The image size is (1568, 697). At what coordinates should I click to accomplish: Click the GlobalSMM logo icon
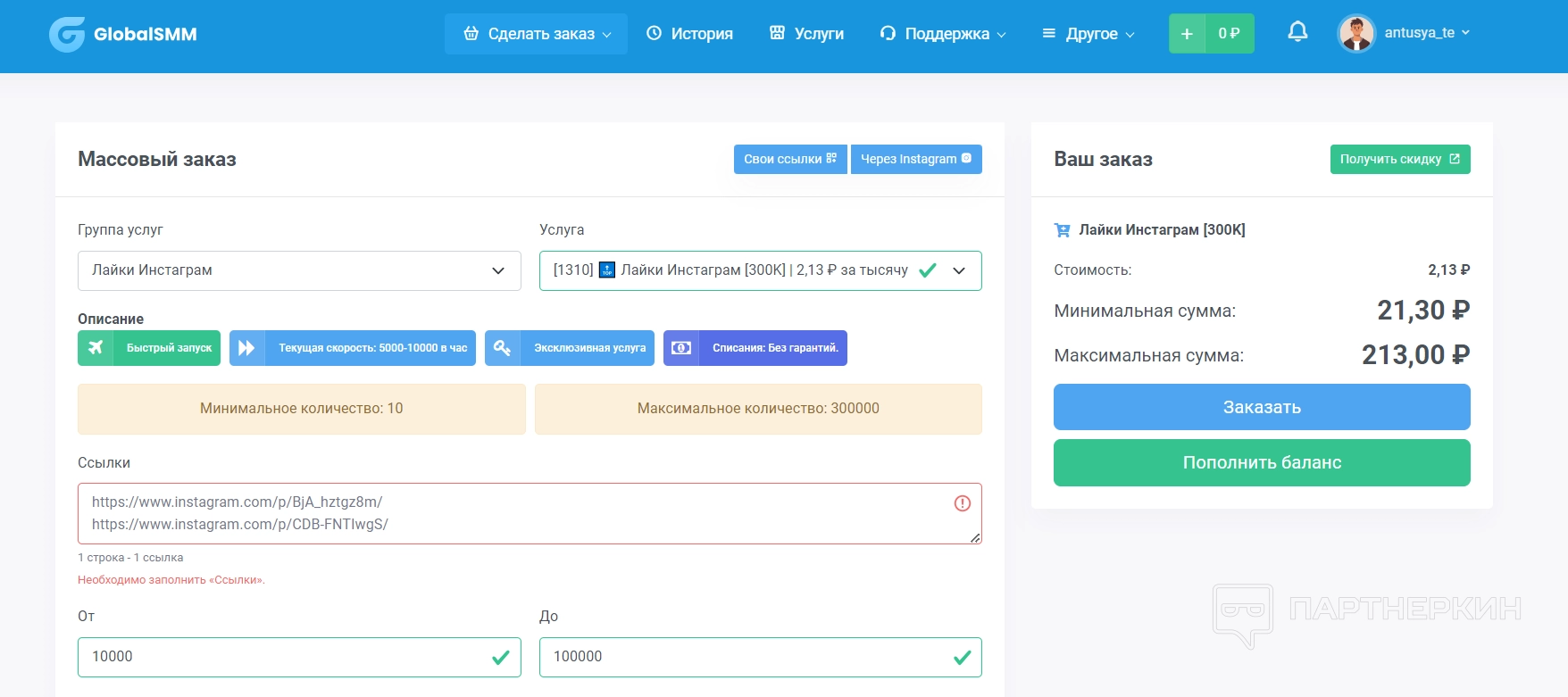point(67,34)
